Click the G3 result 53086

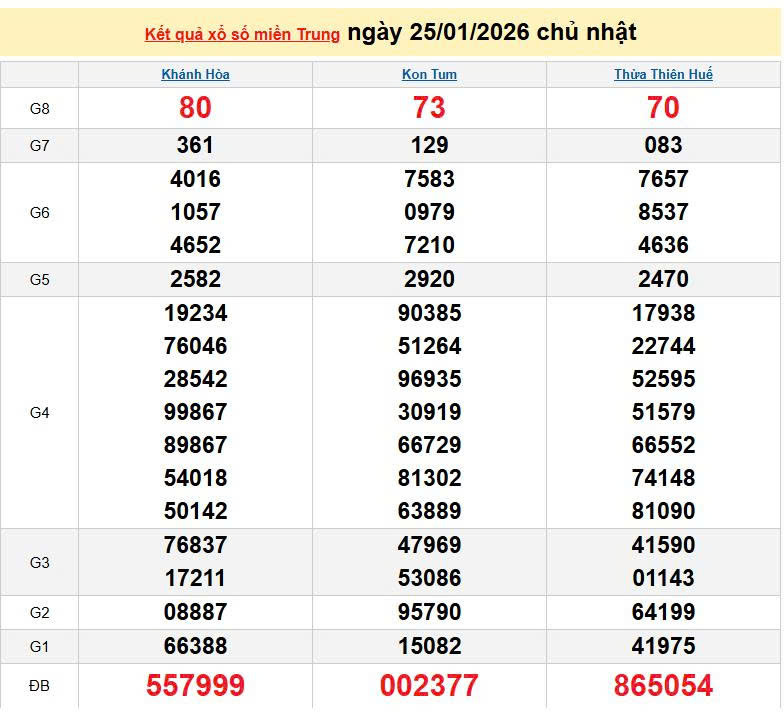click(429, 578)
